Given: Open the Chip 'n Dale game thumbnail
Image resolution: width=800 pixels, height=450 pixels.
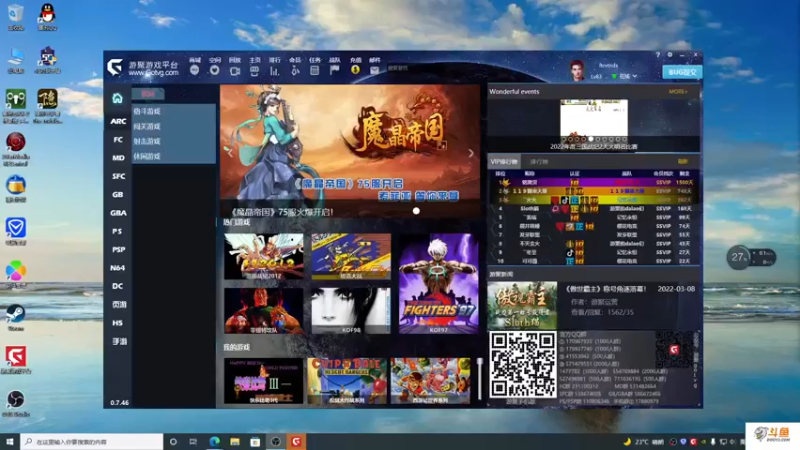Looking at the screenshot, I should (347, 381).
